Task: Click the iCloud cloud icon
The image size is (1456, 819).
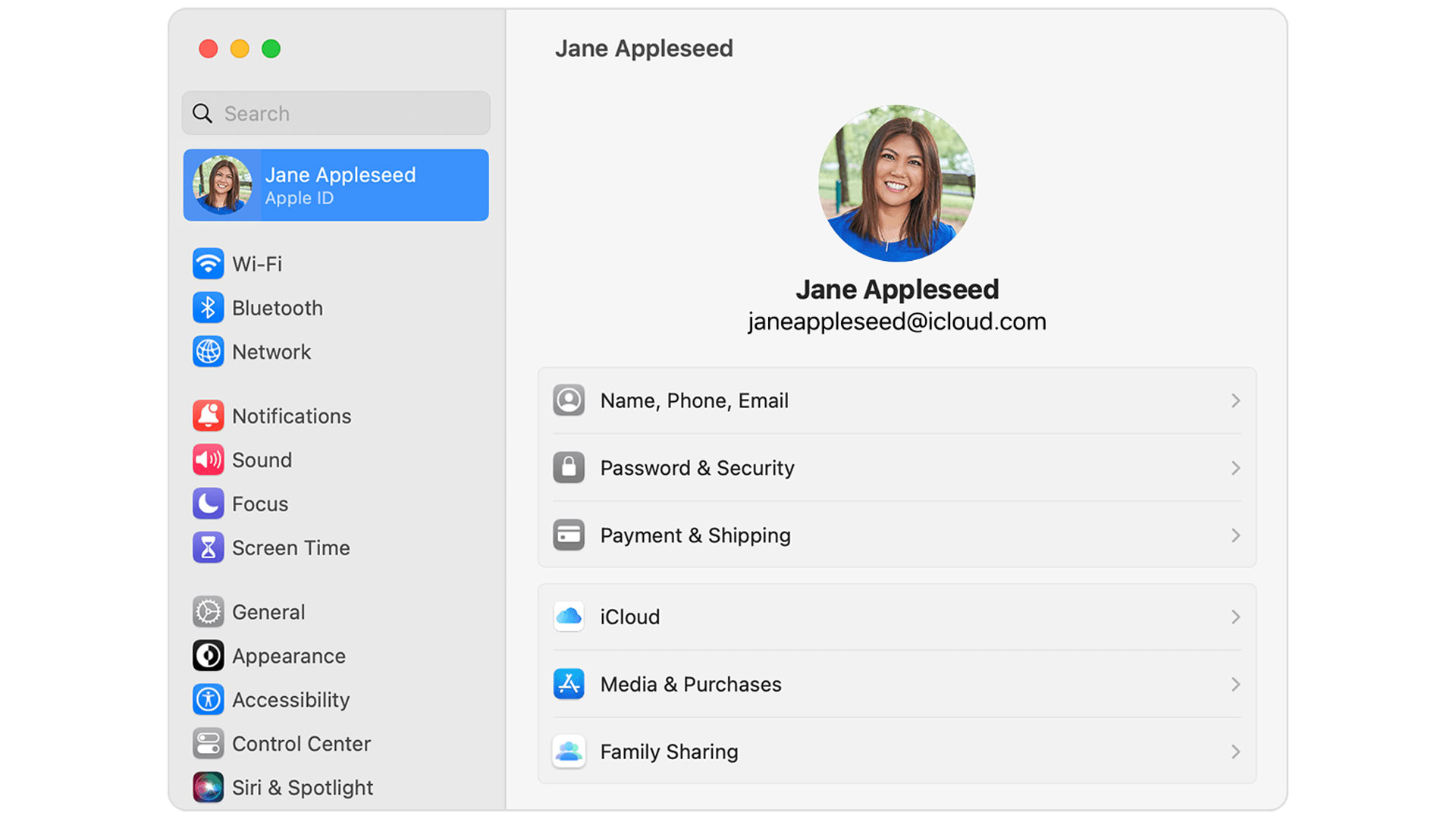Action: [569, 617]
